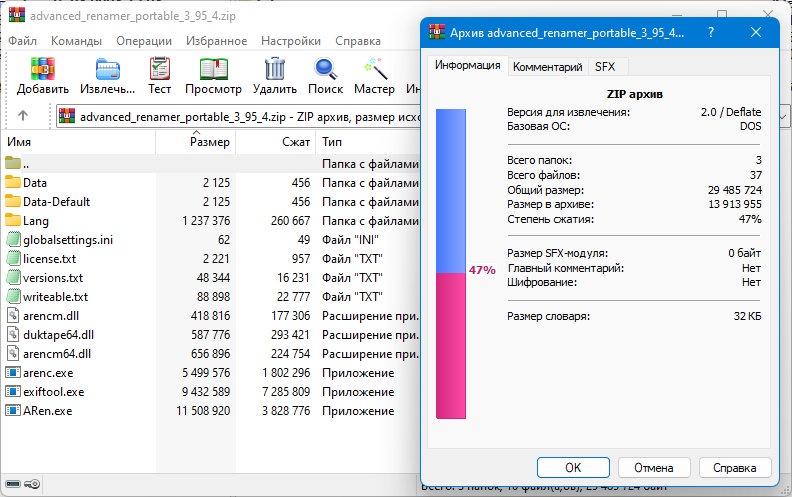Click the arenc.exe application icon
This screenshot has width=792, height=497.
(x=13, y=373)
